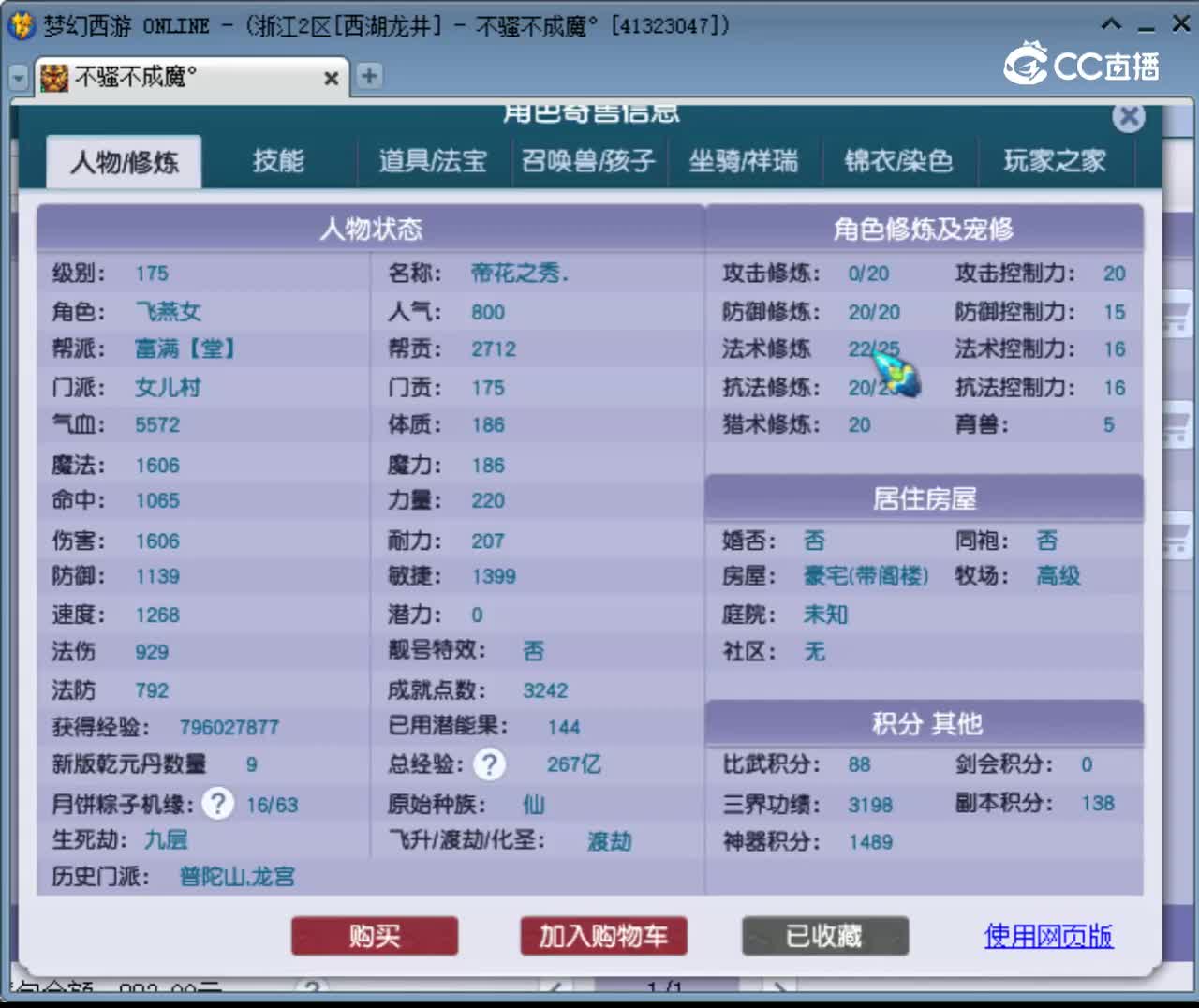This screenshot has width=1199, height=1008.
Task: Click 帮贡 value 2712
Action: 494,349
